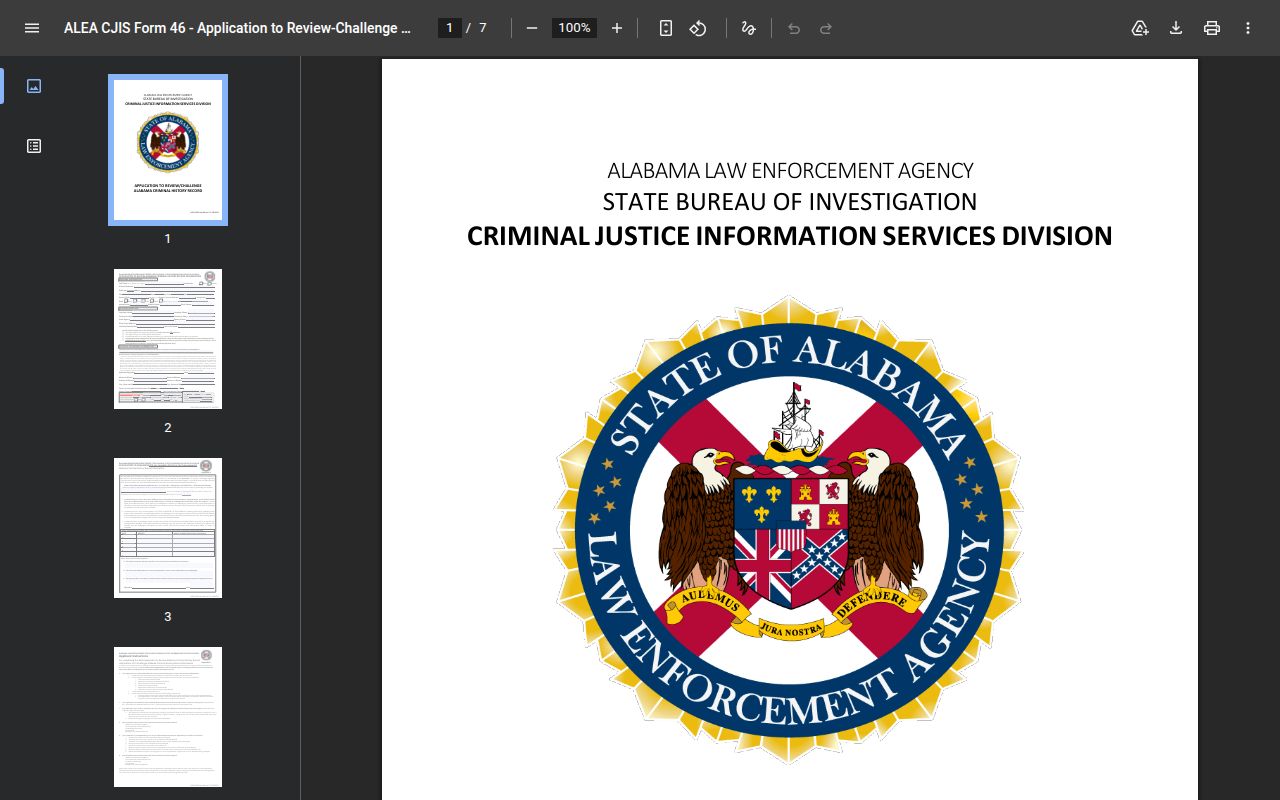1280x800 pixels.
Task: Click the total page count 7
Action: tap(483, 28)
